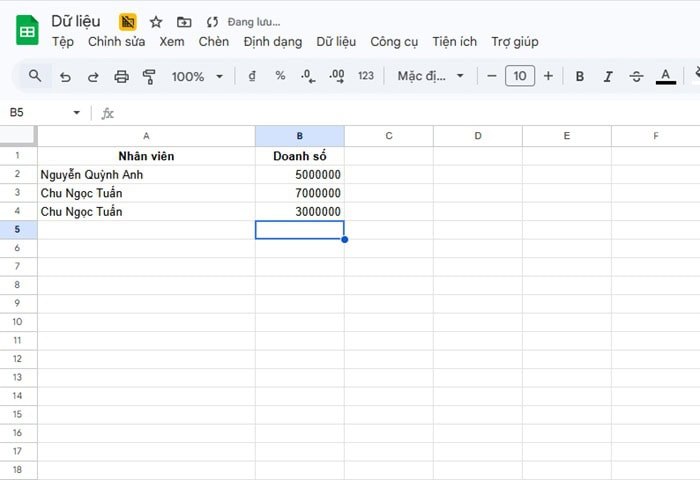Click the Redo arrow icon

coord(93,76)
